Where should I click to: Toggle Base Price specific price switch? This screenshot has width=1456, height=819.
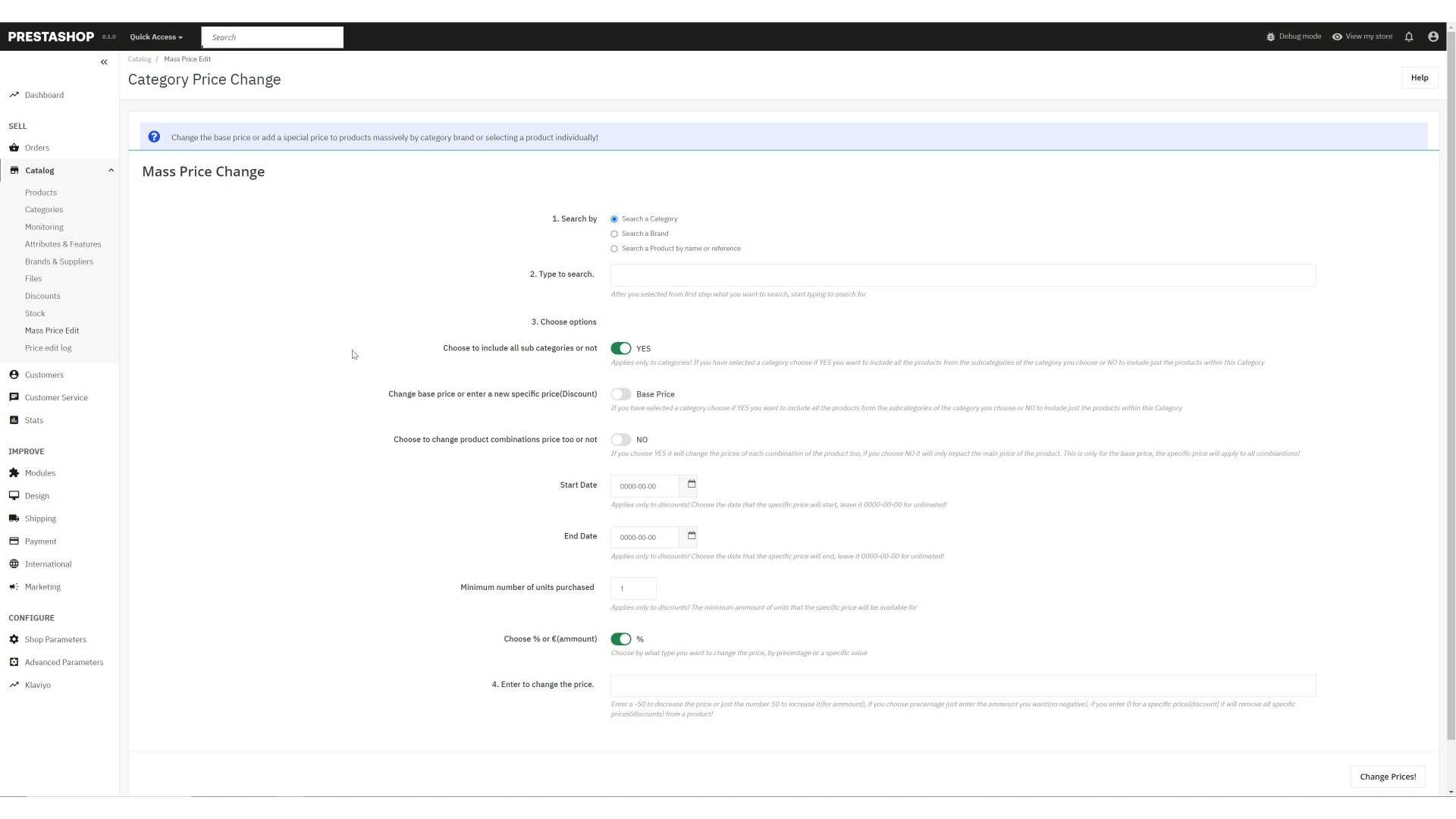pos(620,394)
